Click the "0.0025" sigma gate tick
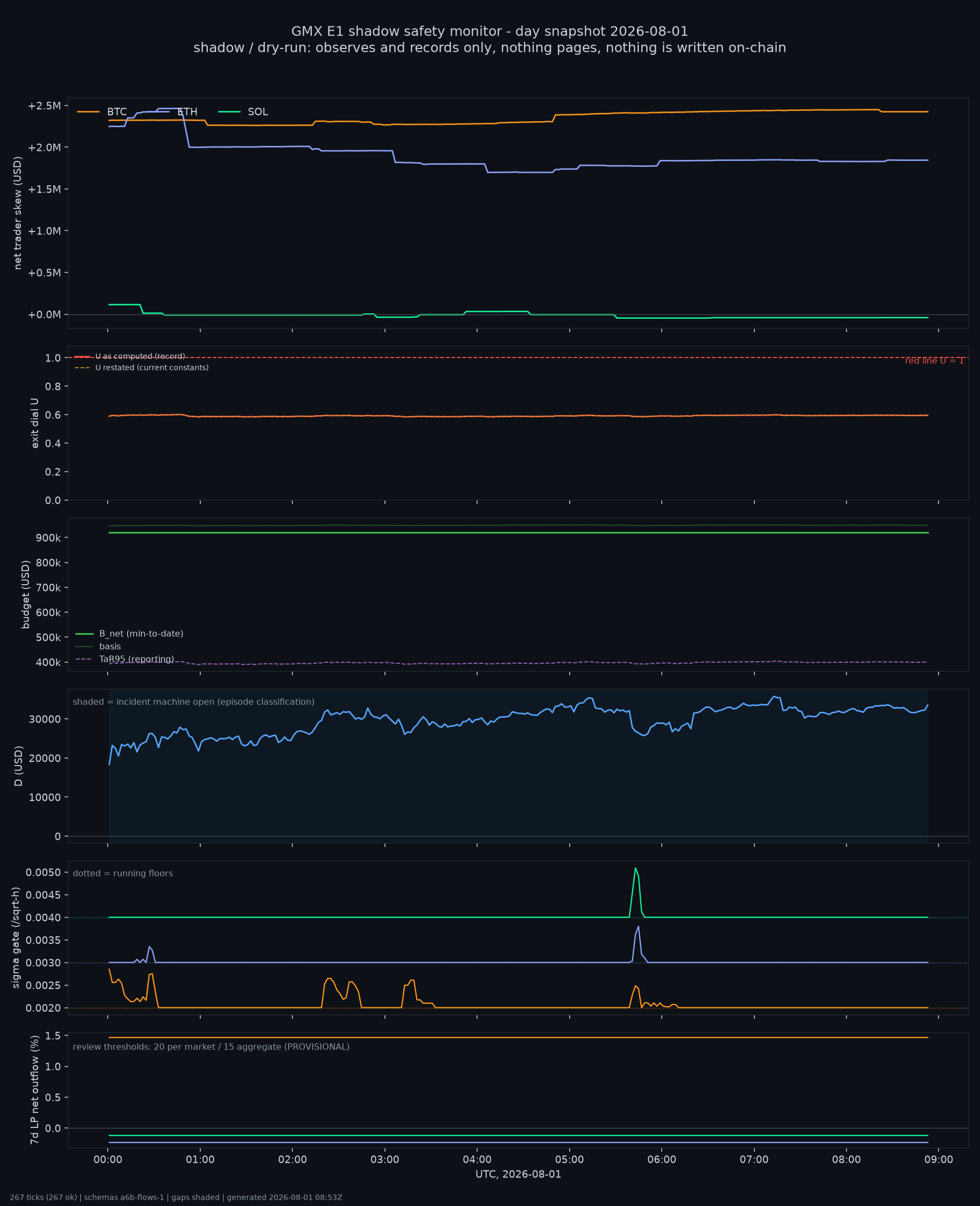Screen dimensions: 980x1206 [43, 986]
